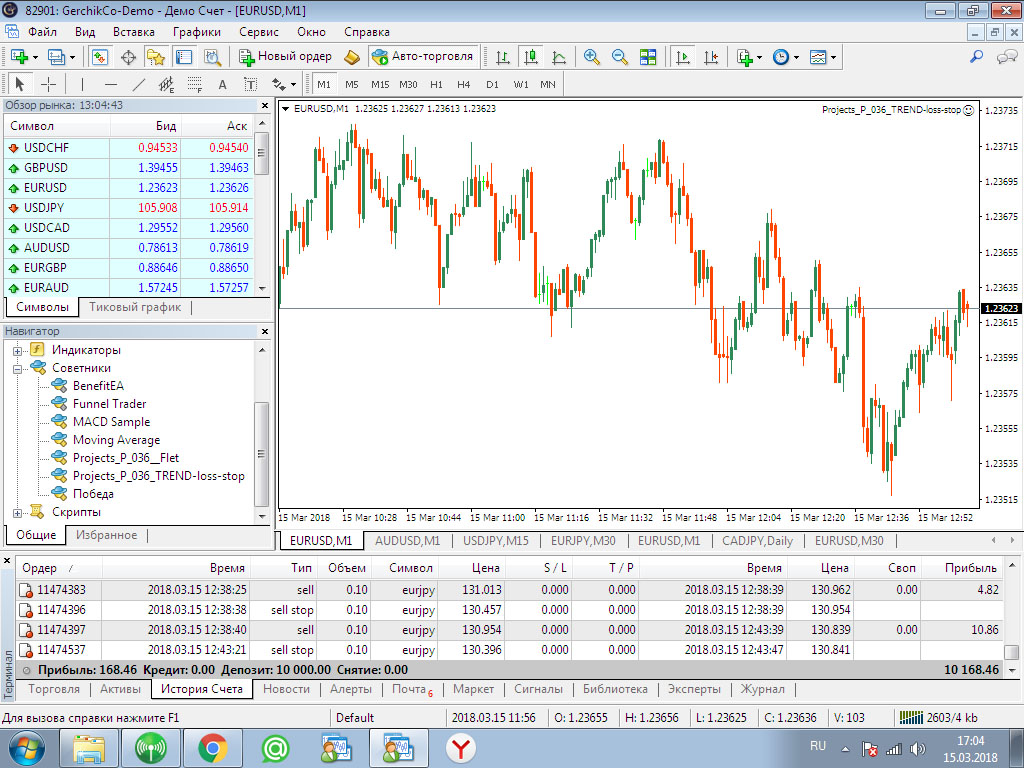The height and width of the screenshot is (768, 1024).
Task: Open the Yandex browser taskbar icon
Action: tap(460, 748)
